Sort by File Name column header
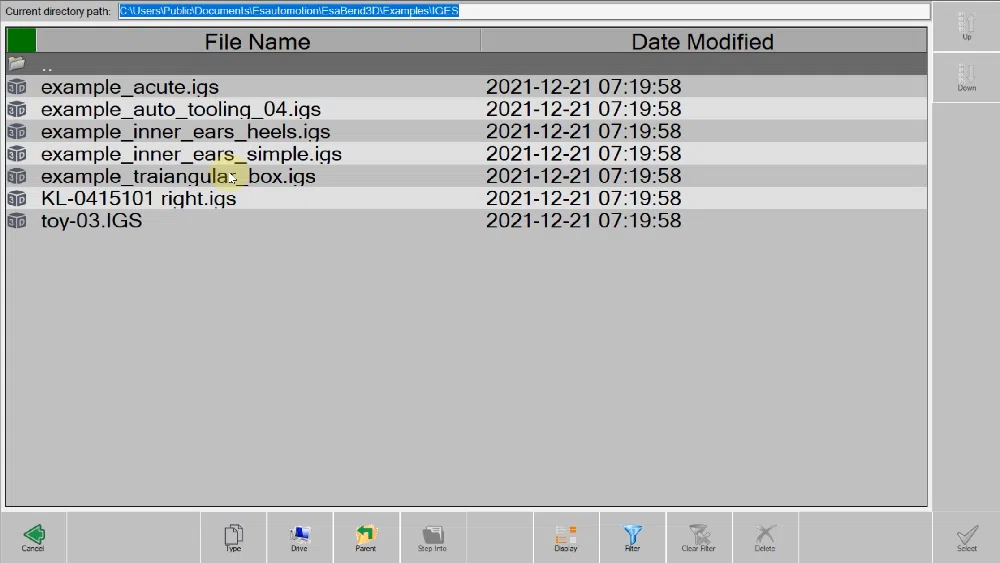The image size is (1000, 563). pyautogui.click(x=258, y=41)
